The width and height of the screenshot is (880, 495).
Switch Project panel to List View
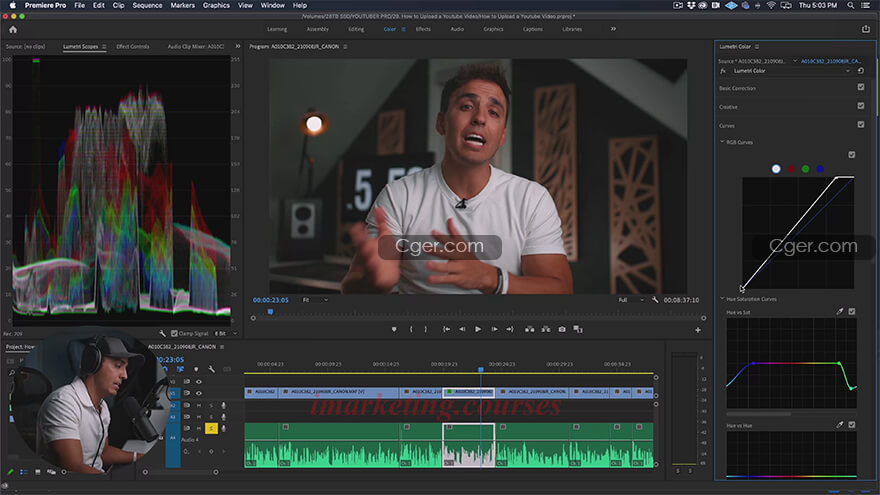pos(24,472)
